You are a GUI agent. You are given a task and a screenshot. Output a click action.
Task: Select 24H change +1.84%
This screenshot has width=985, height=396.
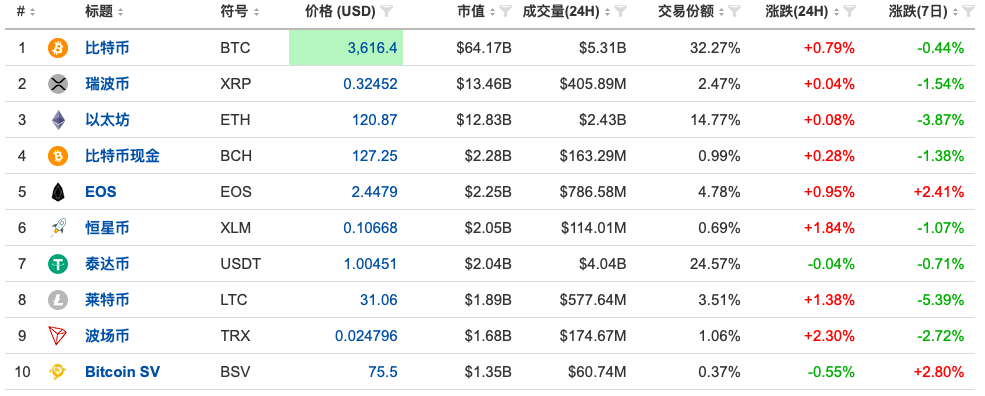tap(829, 228)
